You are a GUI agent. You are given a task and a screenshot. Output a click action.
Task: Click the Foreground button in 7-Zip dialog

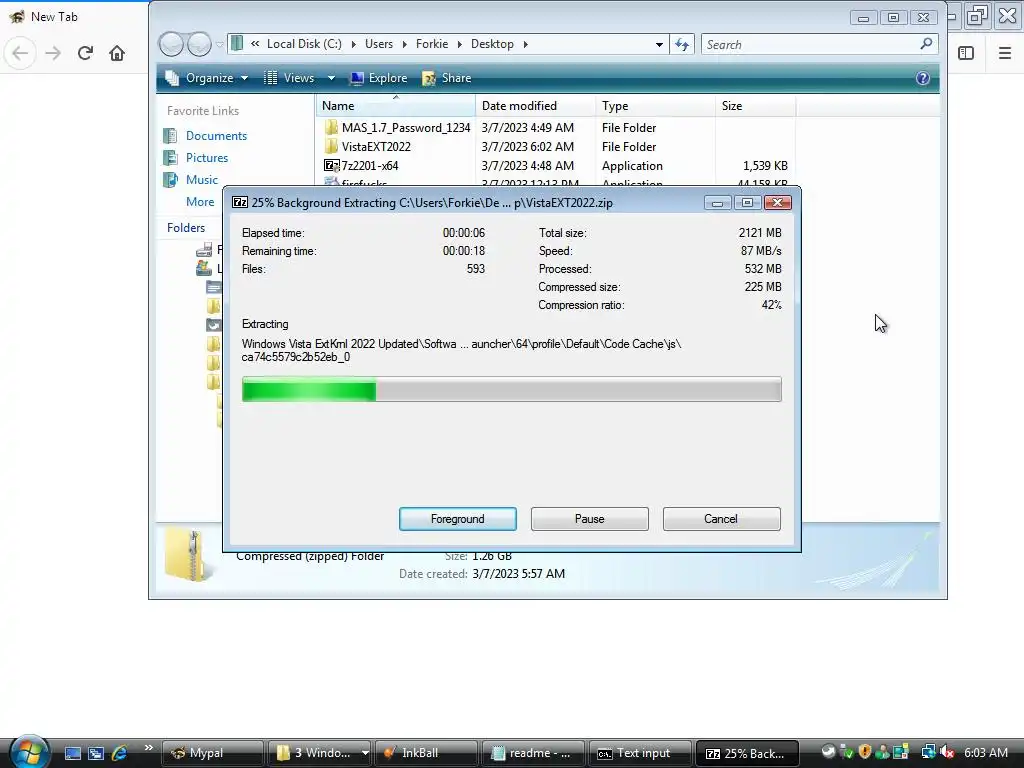point(457,519)
